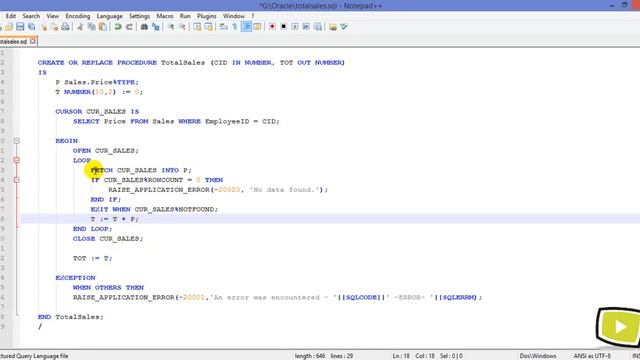Screen dimensions: 640x360
Task: Click the Save All toolbar icon
Action: click(31, 27)
